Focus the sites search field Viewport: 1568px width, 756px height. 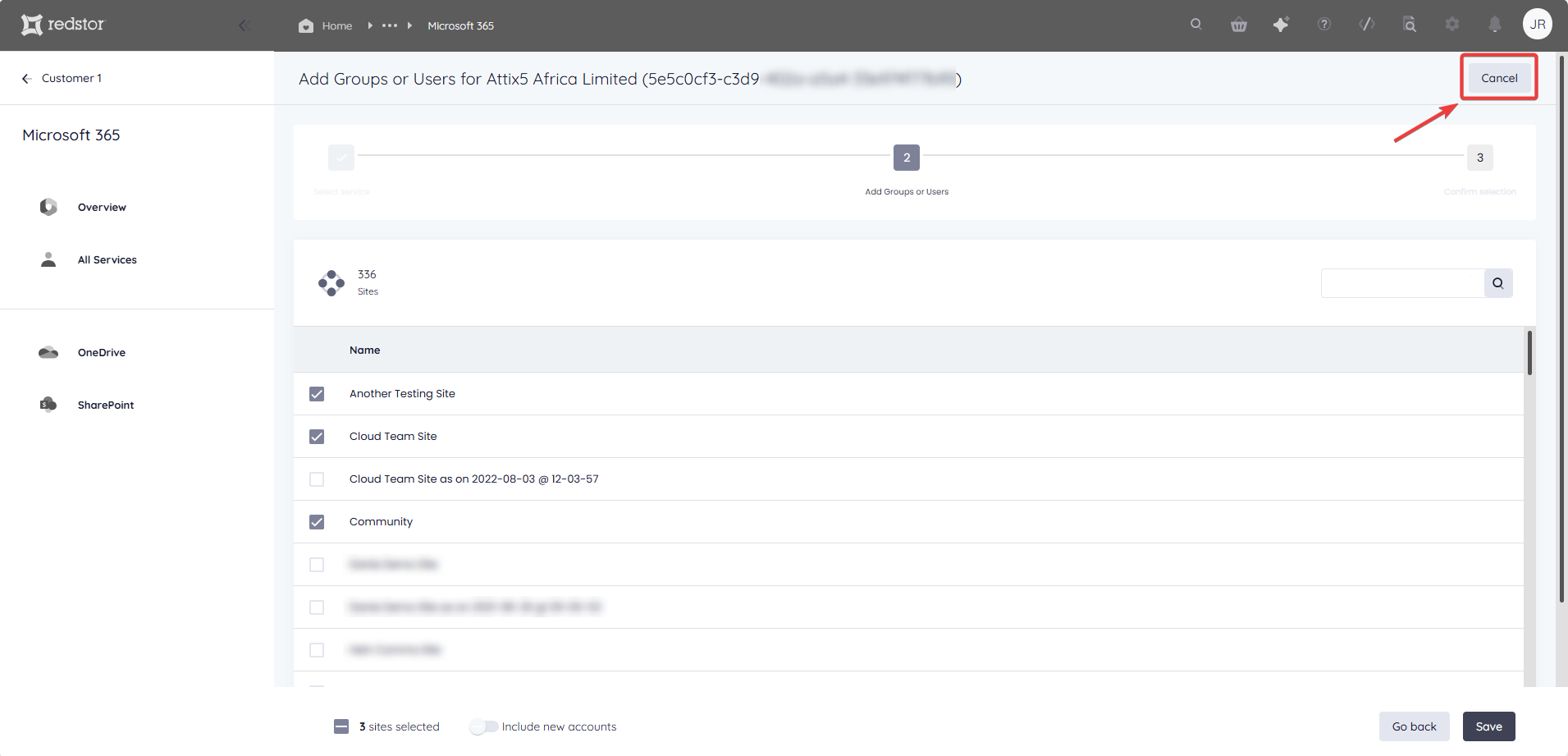point(1402,283)
